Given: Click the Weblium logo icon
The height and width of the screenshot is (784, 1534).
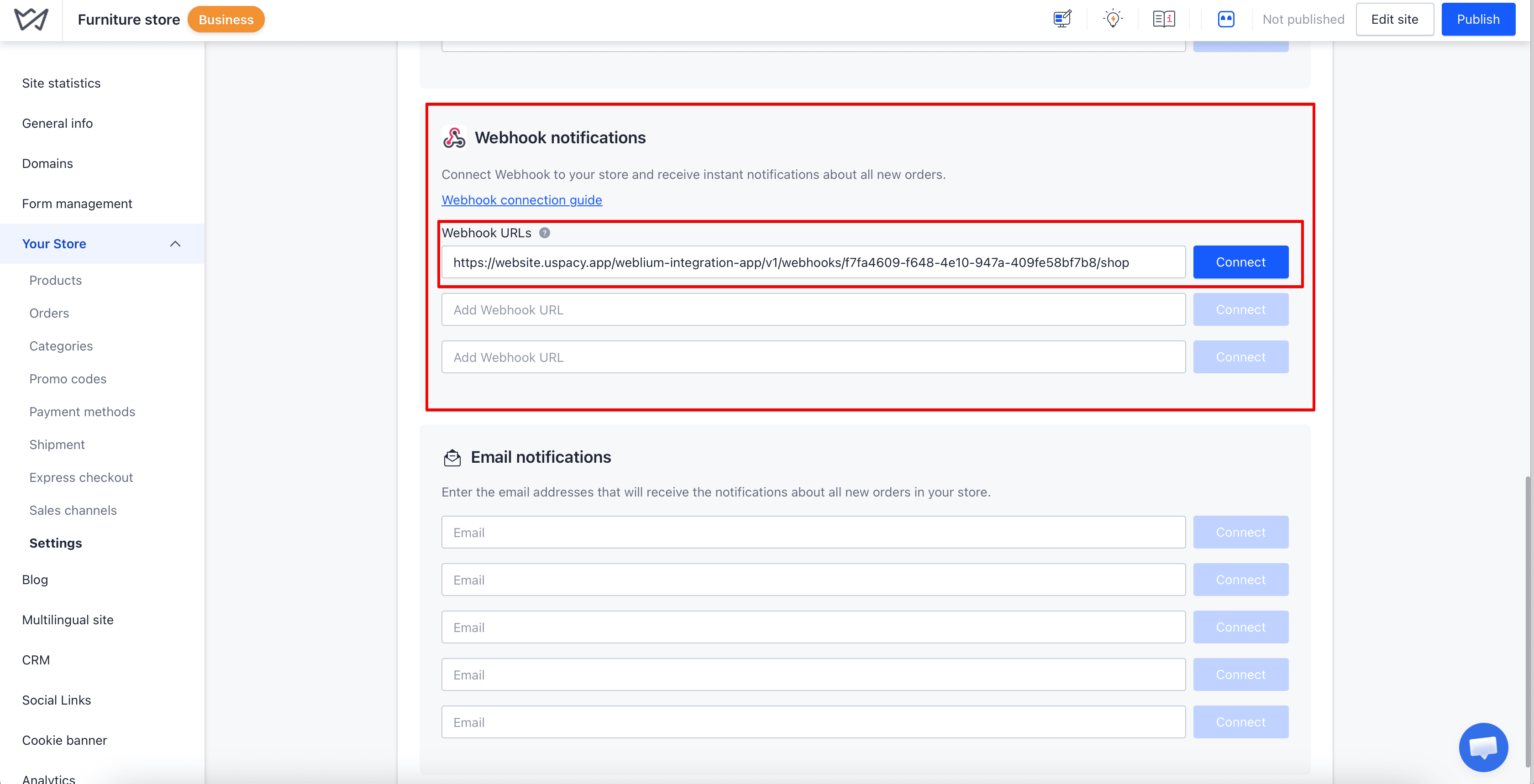Looking at the screenshot, I should (x=31, y=20).
